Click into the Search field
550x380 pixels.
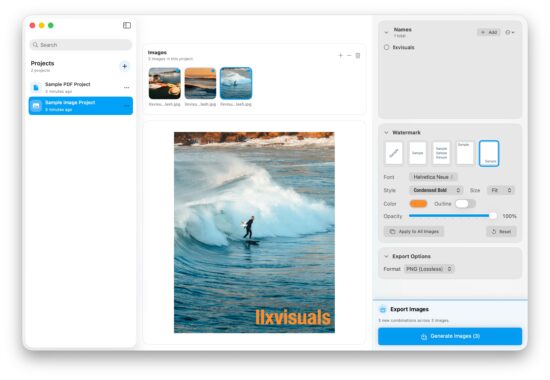[81, 45]
